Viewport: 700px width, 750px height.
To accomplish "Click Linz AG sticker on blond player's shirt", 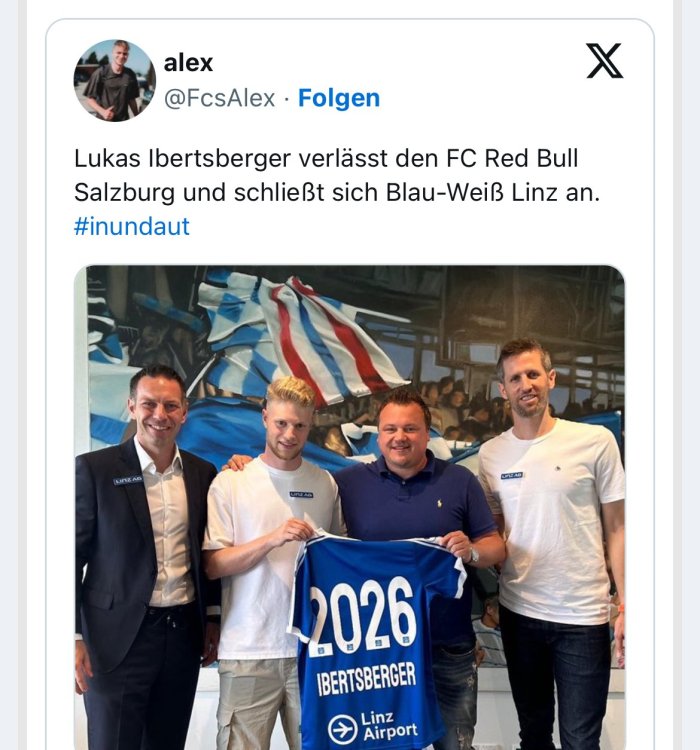I will [301, 494].
